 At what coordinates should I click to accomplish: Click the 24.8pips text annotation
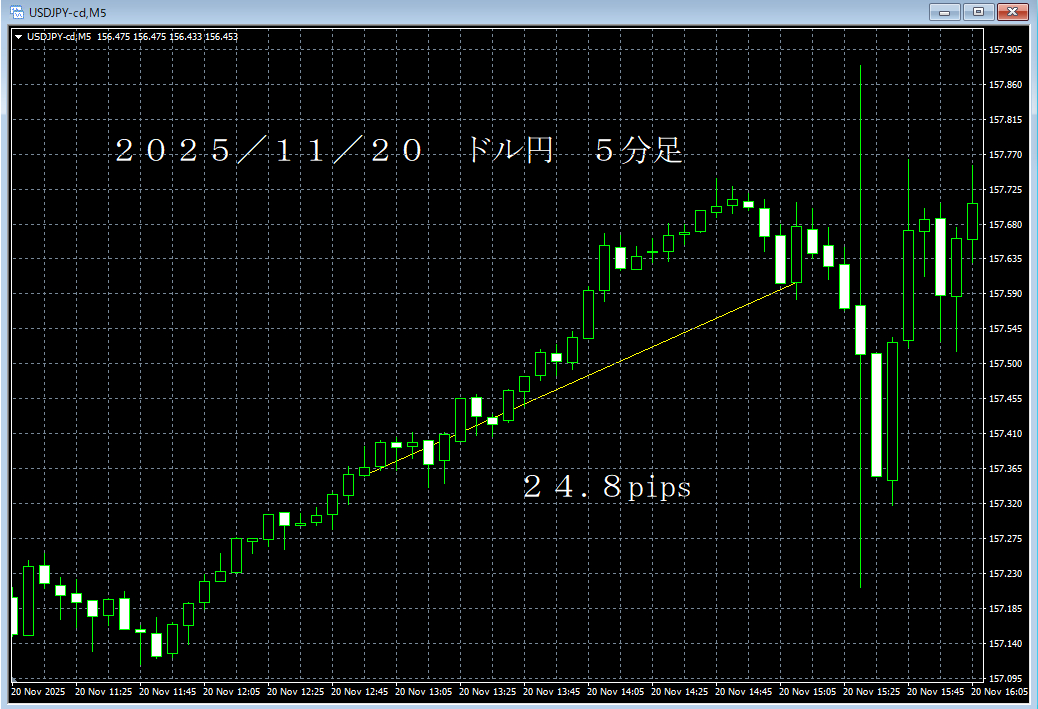pos(608,488)
